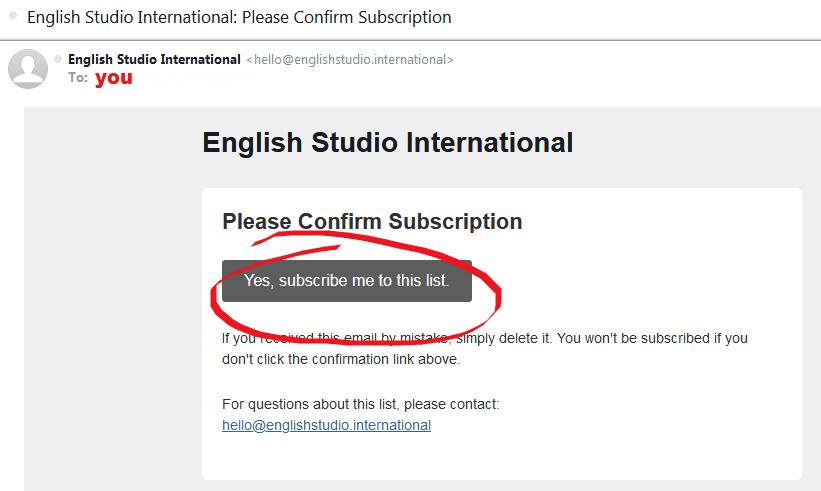Click the "don't click the confirmation link above" line
This screenshot has height=491, width=821.
pos(341,359)
